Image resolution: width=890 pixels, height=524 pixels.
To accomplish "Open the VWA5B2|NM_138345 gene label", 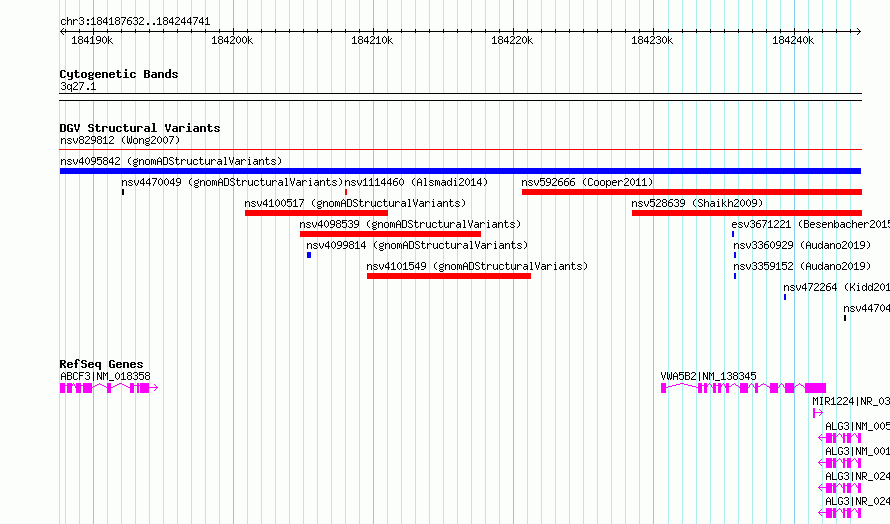I will (708, 376).
